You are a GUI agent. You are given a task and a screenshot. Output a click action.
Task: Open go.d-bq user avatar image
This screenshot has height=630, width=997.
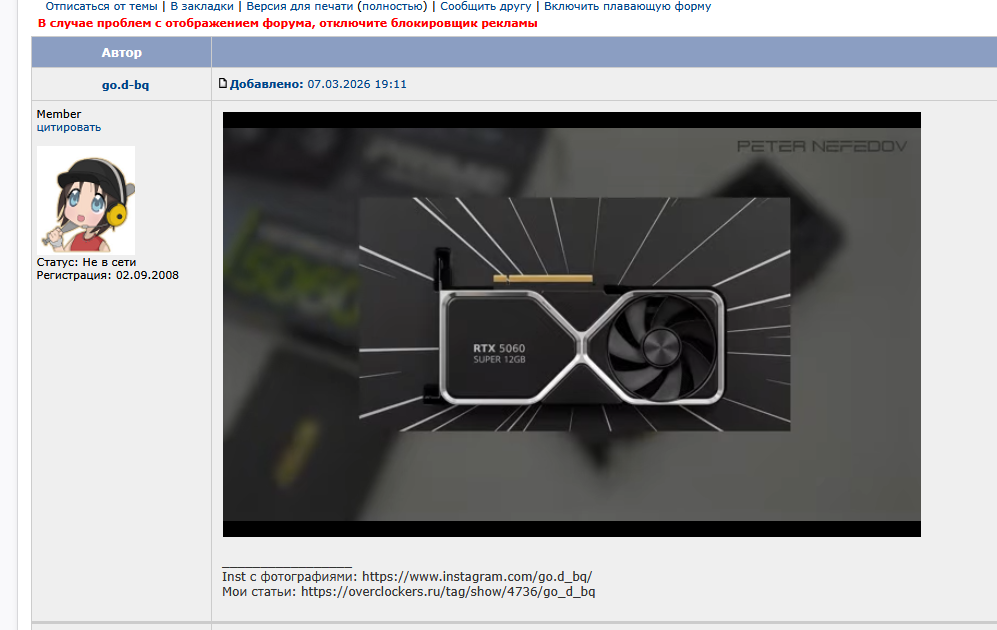click(x=86, y=200)
